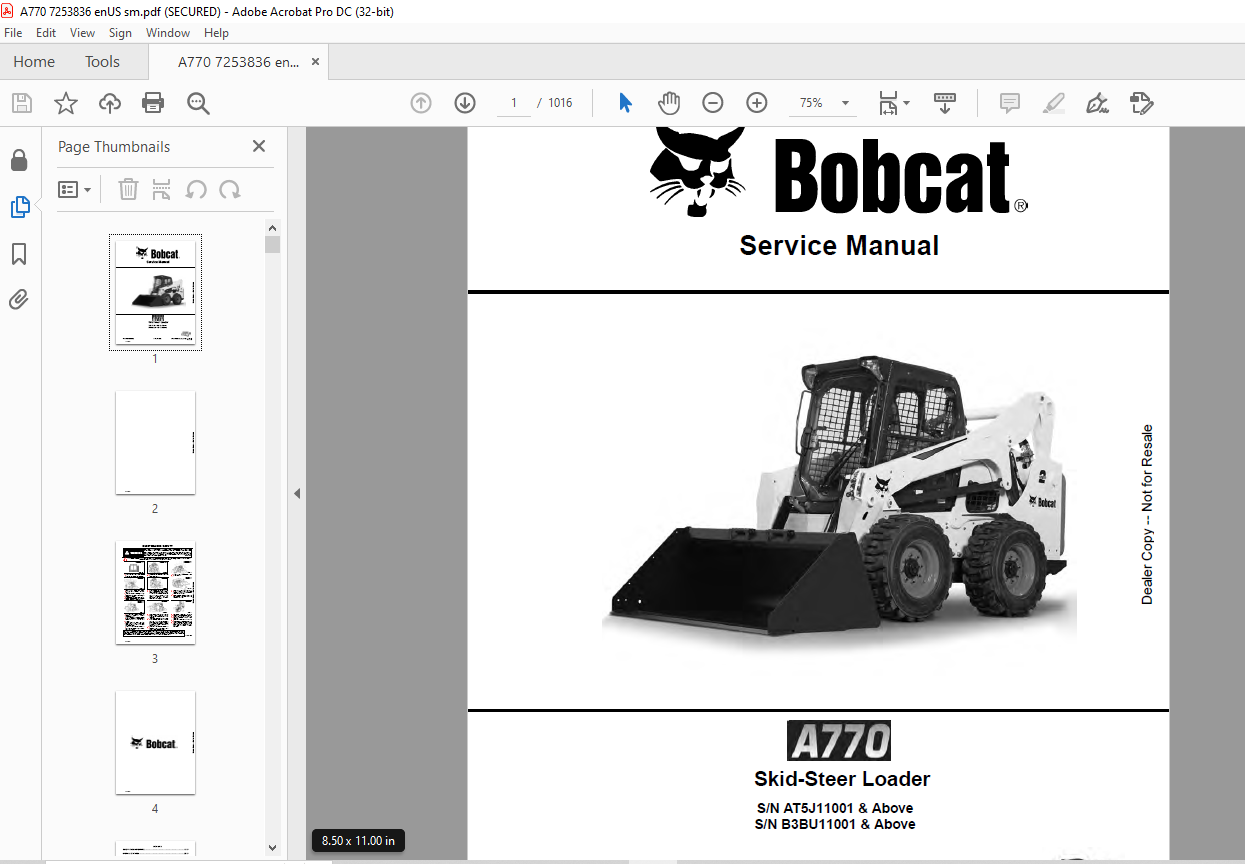The width and height of the screenshot is (1245, 864).
Task: Click the 8.50 x 11.00 in size label
Action: click(x=358, y=841)
